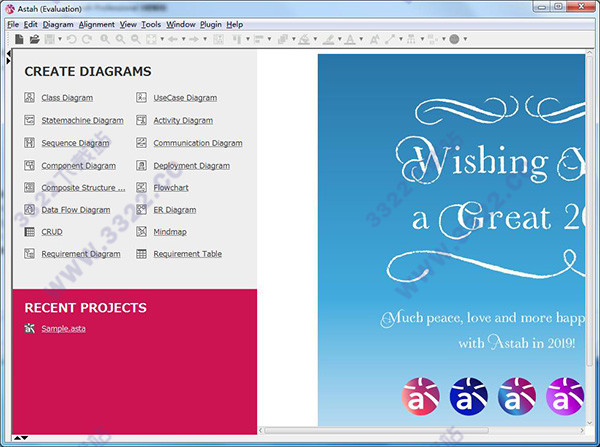
Task: Click the Open file folder icon
Action: pos(34,39)
